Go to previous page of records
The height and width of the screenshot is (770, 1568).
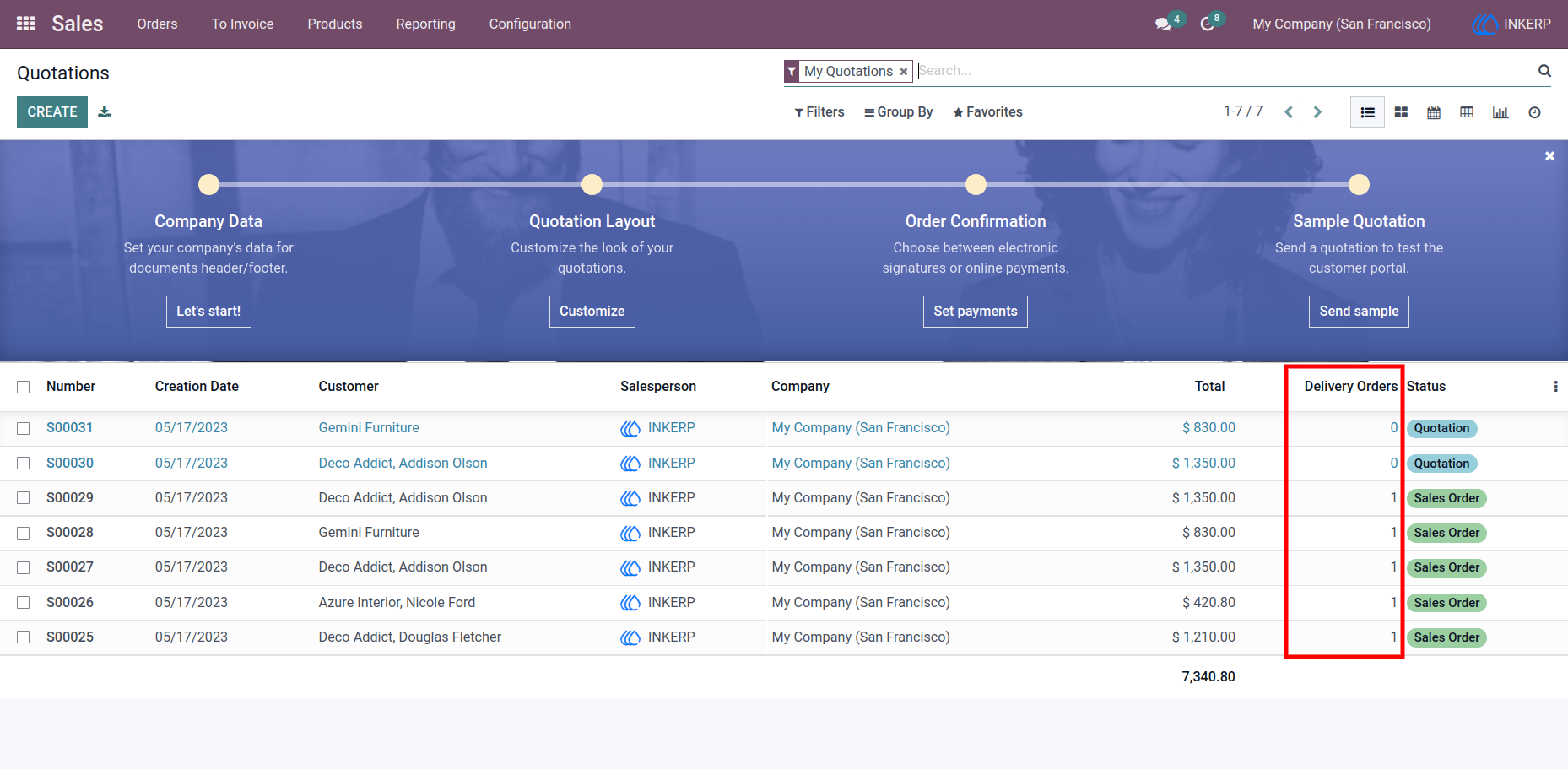1289,112
